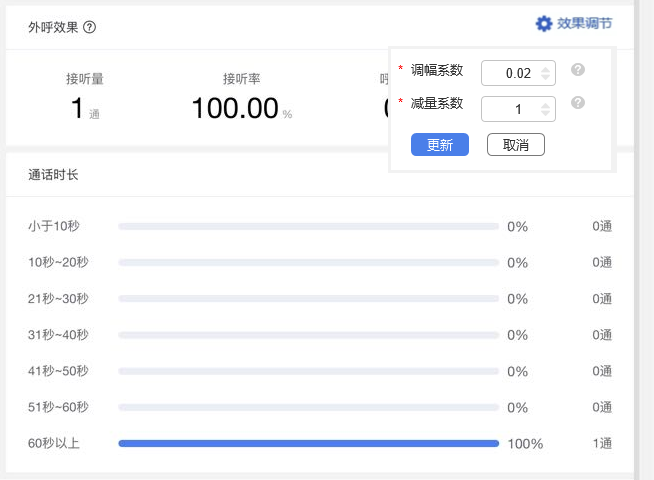Click the full blue 60秒以上 progress bar

point(308,443)
